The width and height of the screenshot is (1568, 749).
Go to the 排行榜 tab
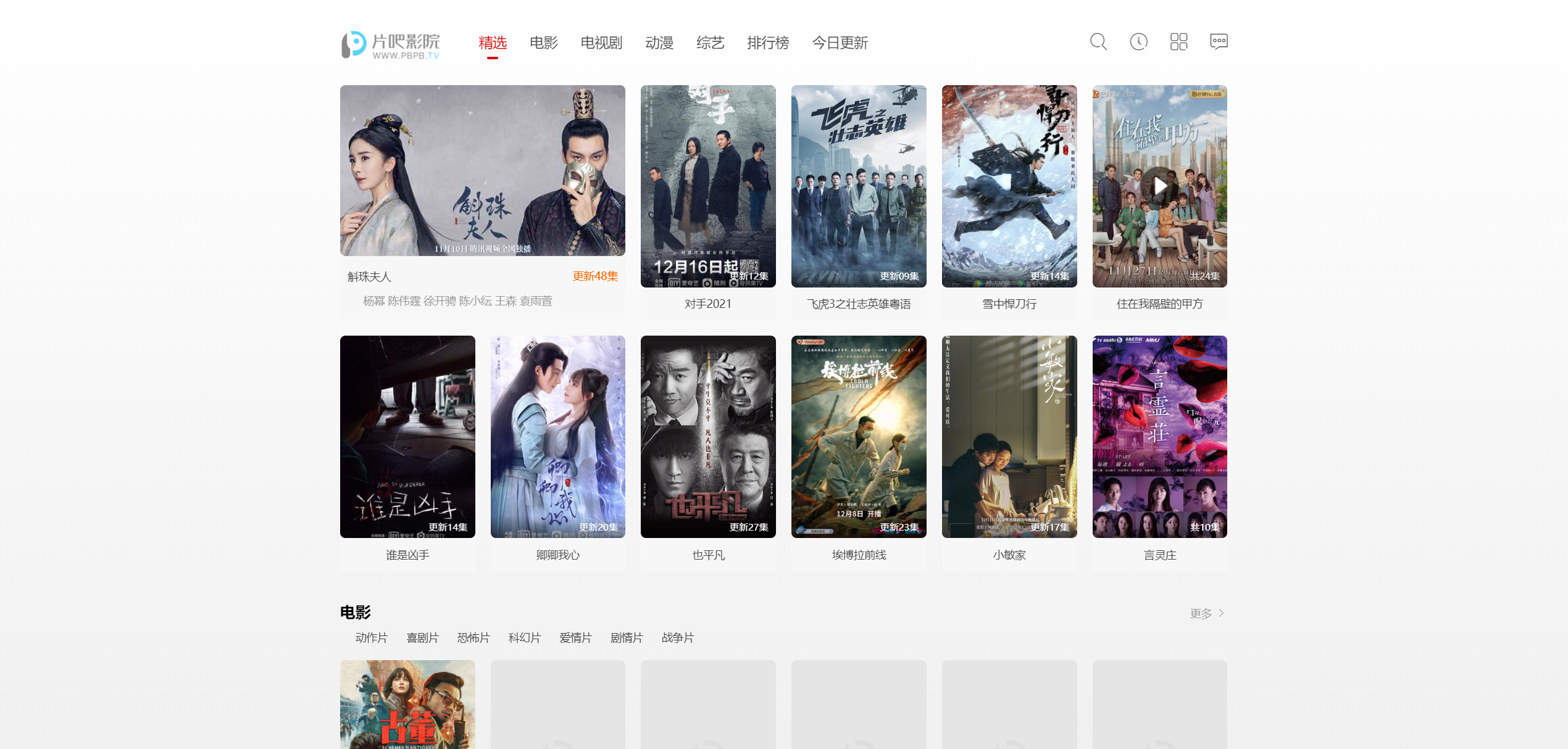(x=768, y=43)
